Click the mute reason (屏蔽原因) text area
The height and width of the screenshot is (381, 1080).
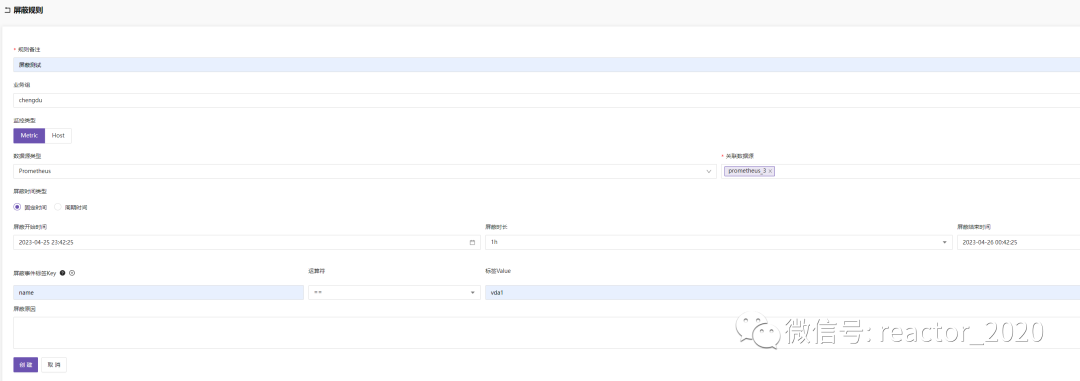pyautogui.click(x=546, y=333)
